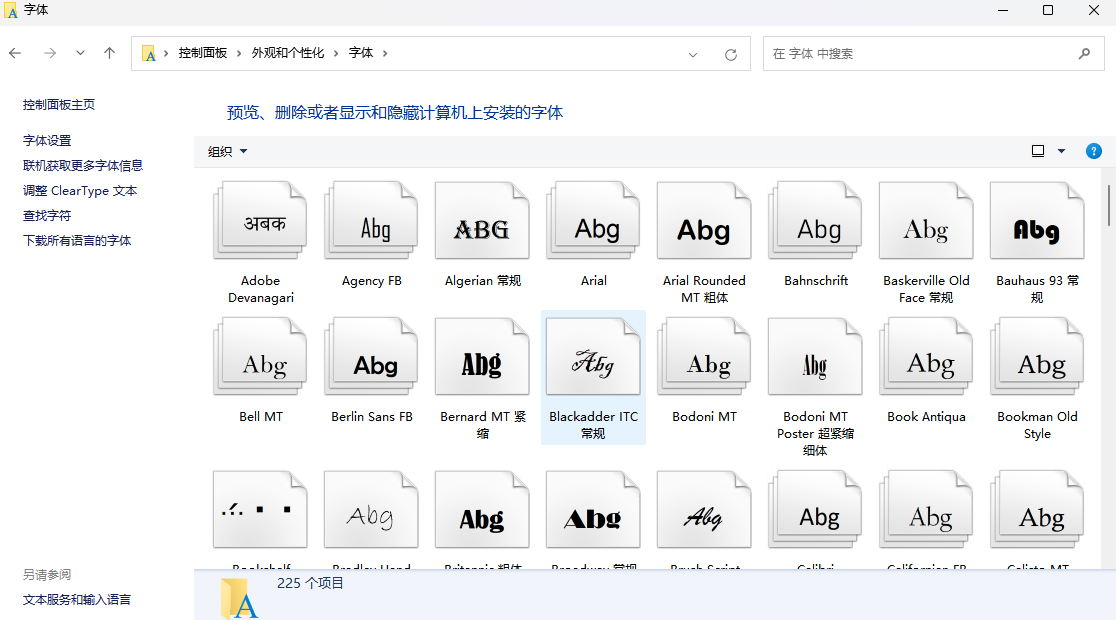Click the vertical scrollbar thumb
The height and width of the screenshot is (620, 1116).
[1108, 205]
